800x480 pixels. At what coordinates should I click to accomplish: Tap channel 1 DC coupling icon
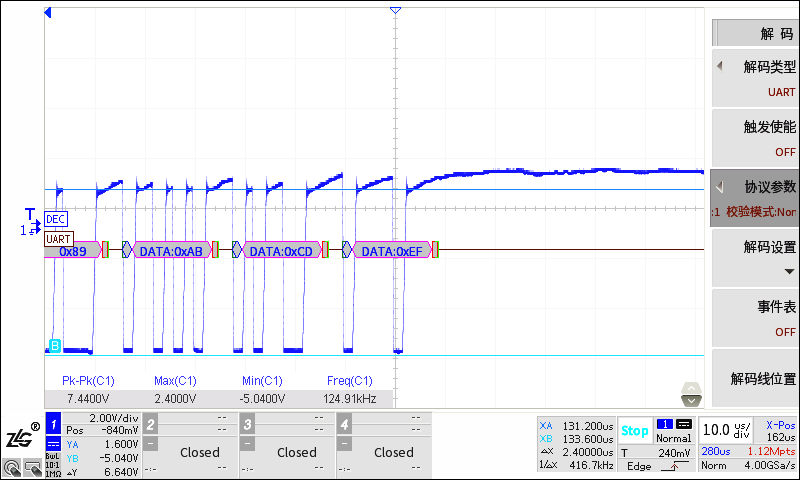click(53, 443)
